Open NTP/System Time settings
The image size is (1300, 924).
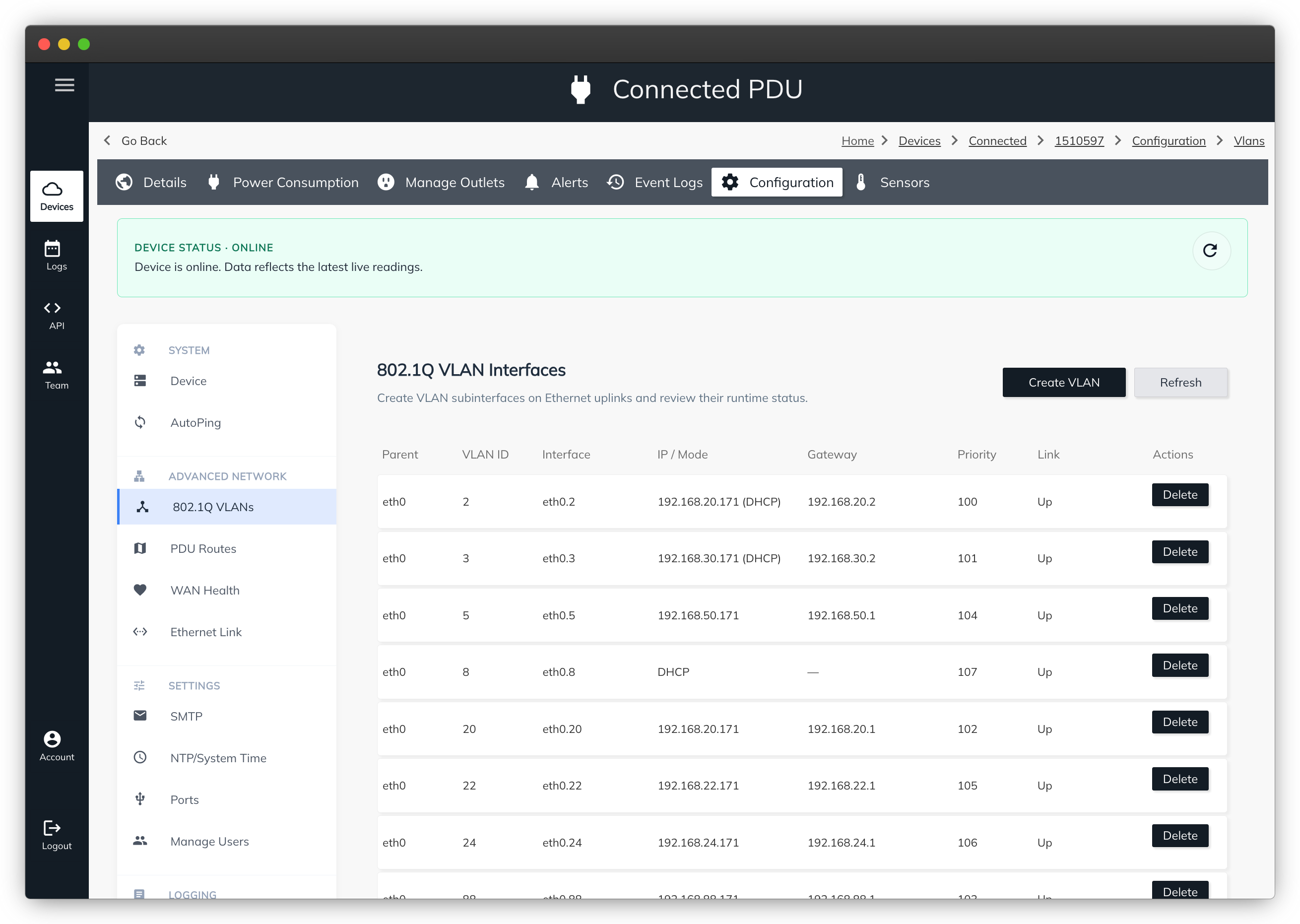tap(218, 758)
